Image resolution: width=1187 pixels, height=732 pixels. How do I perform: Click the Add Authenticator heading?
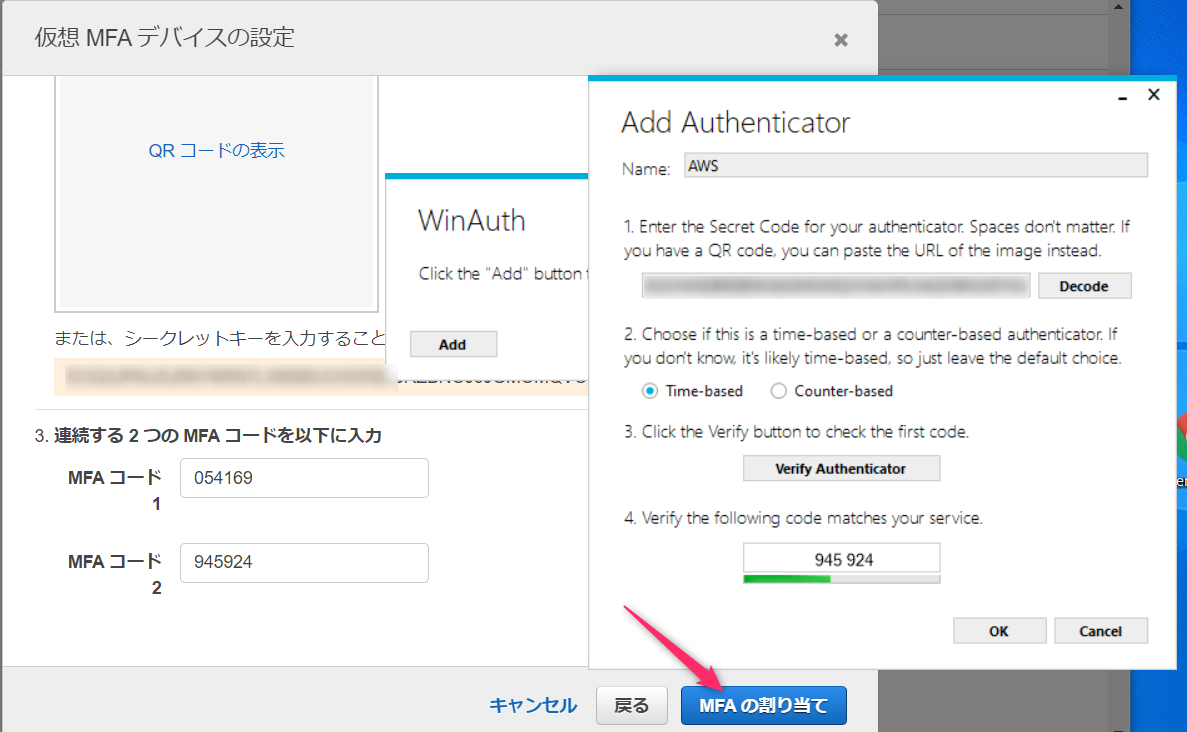click(x=736, y=123)
